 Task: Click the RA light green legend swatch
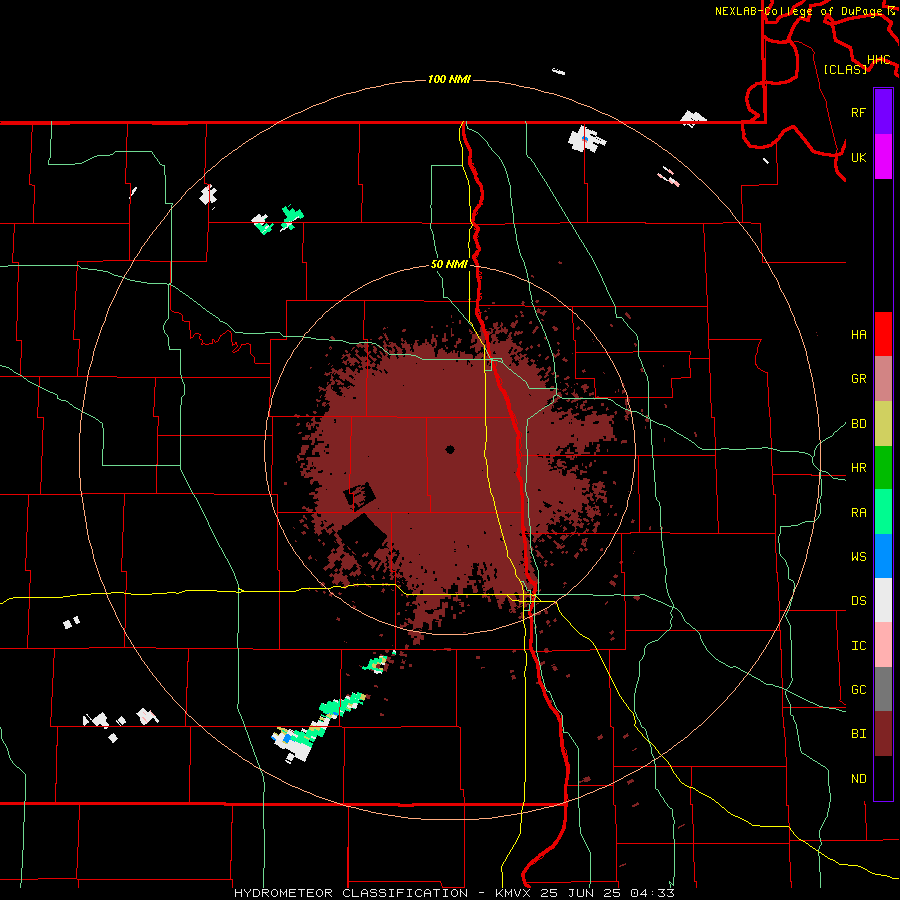click(883, 512)
